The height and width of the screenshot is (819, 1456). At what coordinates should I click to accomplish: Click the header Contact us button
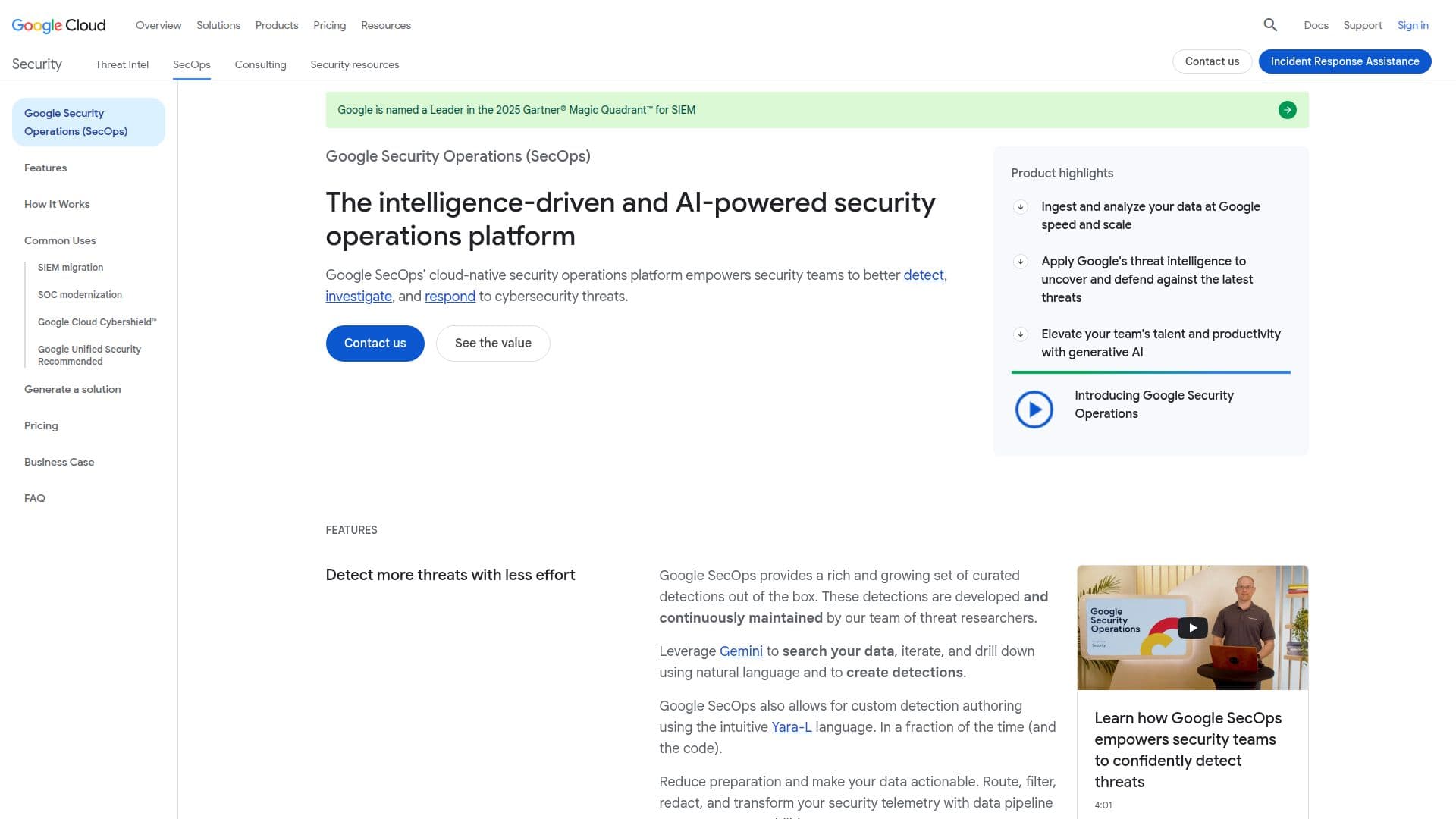tap(1212, 61)
